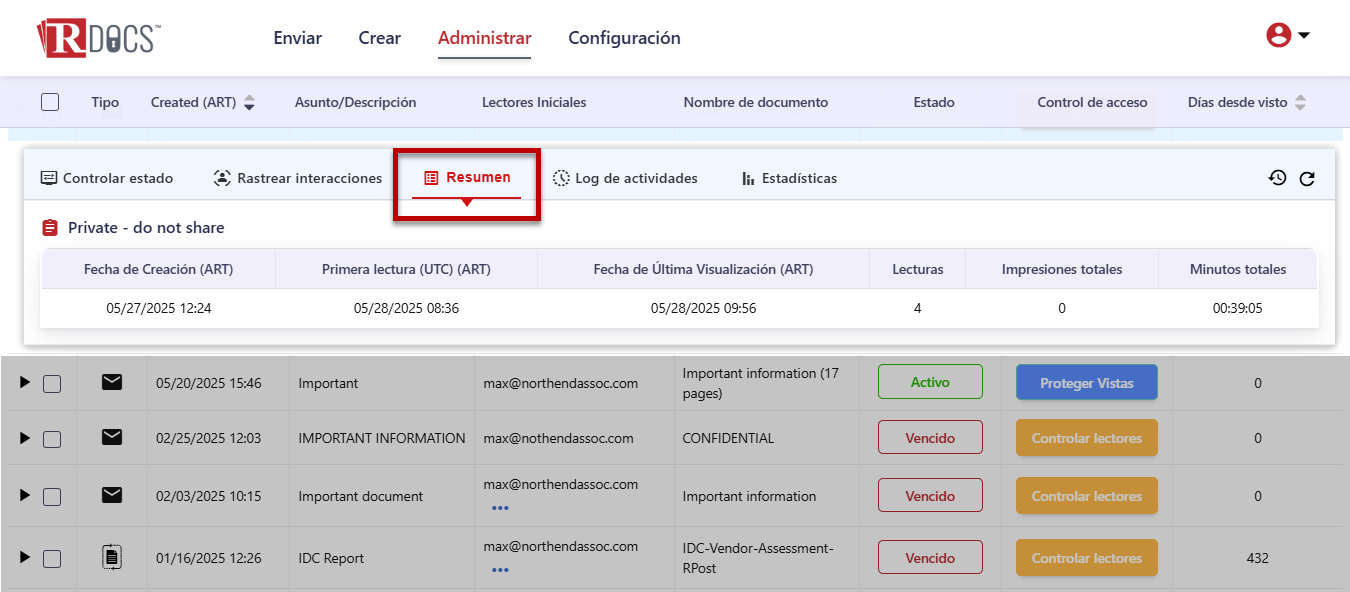This screenshot has height=592, width=1350.
Task: Check the box for the Important row
Action: point(52,384)
